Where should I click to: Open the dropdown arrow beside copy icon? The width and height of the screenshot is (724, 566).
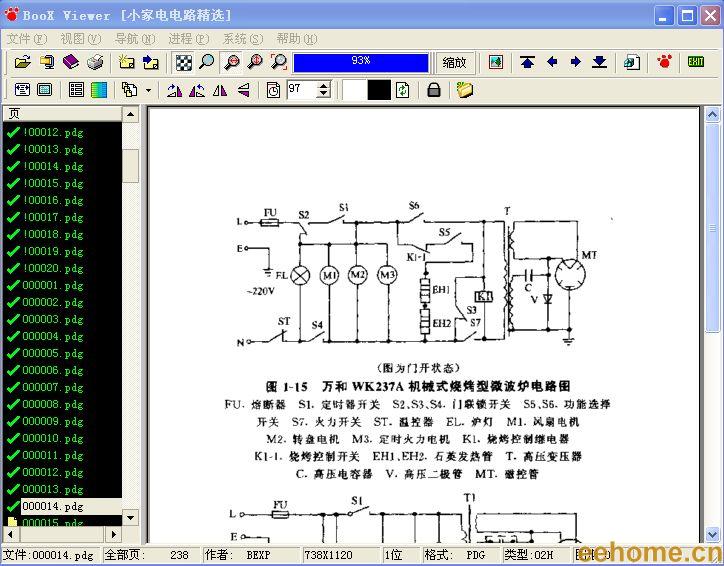coord(148,90)
